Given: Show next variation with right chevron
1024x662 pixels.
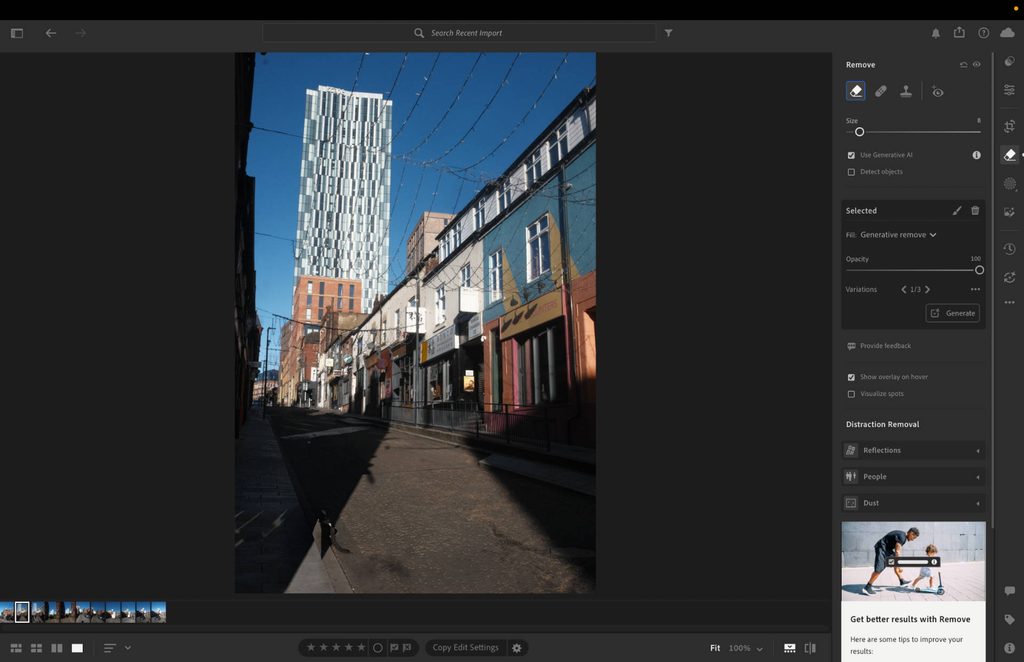Looking at the screenshot, I should coord(927,289).
